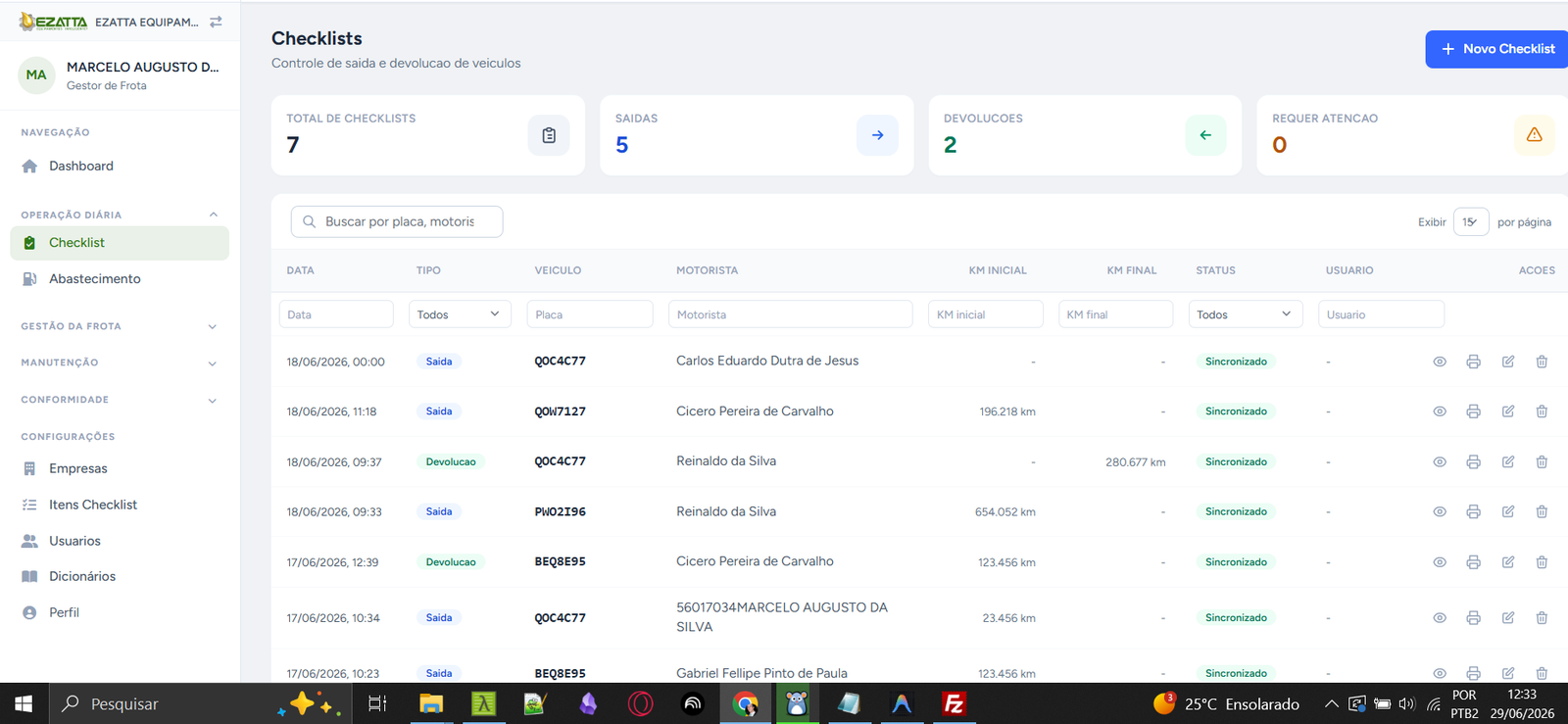Sort table by KM Inicial column header
Screen dimensions: 1568x724
[x=998, y=270]
